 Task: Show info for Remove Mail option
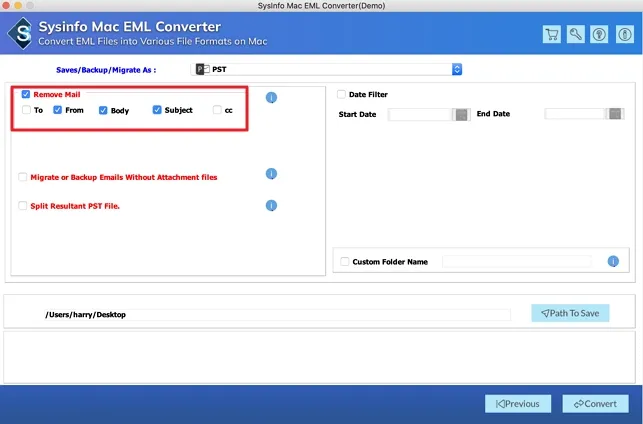pyautogui.click(x=271, y=98)
